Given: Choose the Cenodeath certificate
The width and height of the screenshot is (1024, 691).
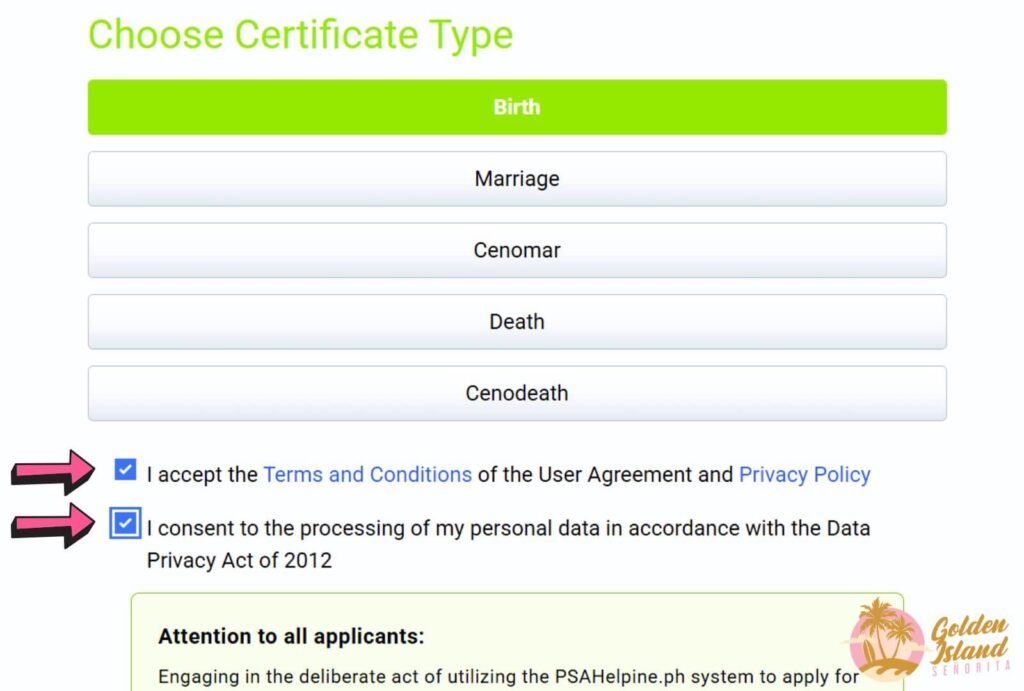Looking at the screenshot, I should pyautogui.click(x=516, y=392).
